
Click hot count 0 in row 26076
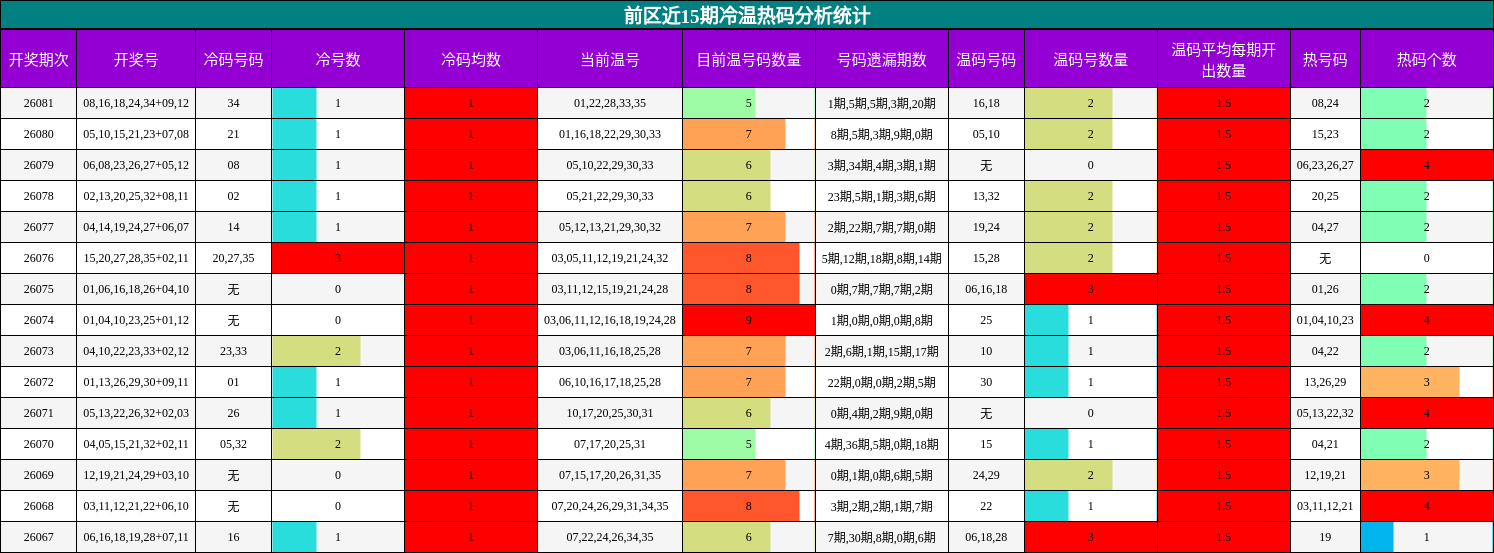coord(1427,258)
